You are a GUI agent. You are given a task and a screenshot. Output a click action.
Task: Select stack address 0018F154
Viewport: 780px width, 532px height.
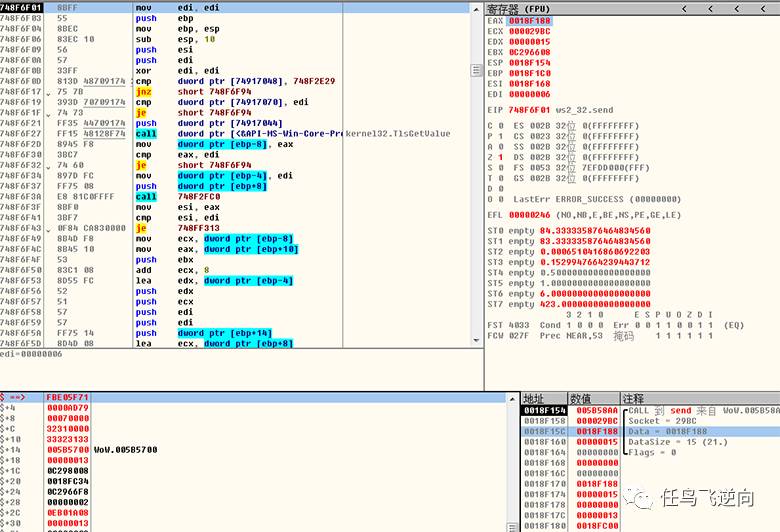click(x=545, y=410)
